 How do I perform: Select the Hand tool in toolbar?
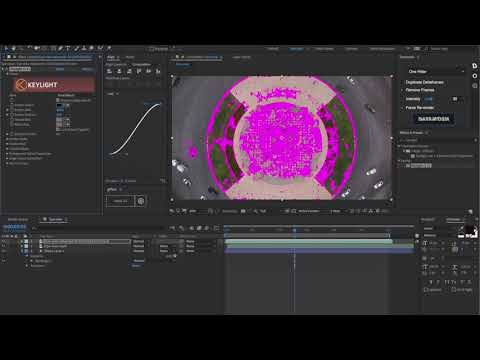tap(13, 48)
